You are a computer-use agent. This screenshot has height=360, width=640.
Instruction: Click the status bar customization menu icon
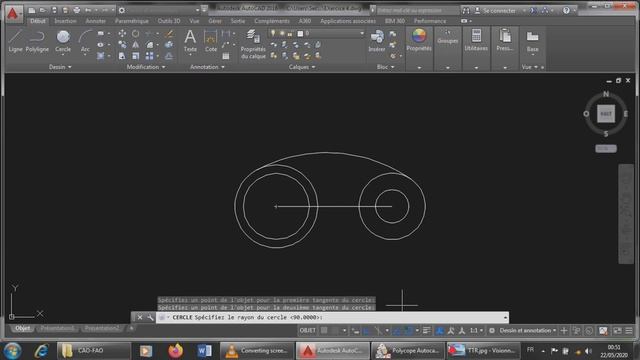point(629,331)
